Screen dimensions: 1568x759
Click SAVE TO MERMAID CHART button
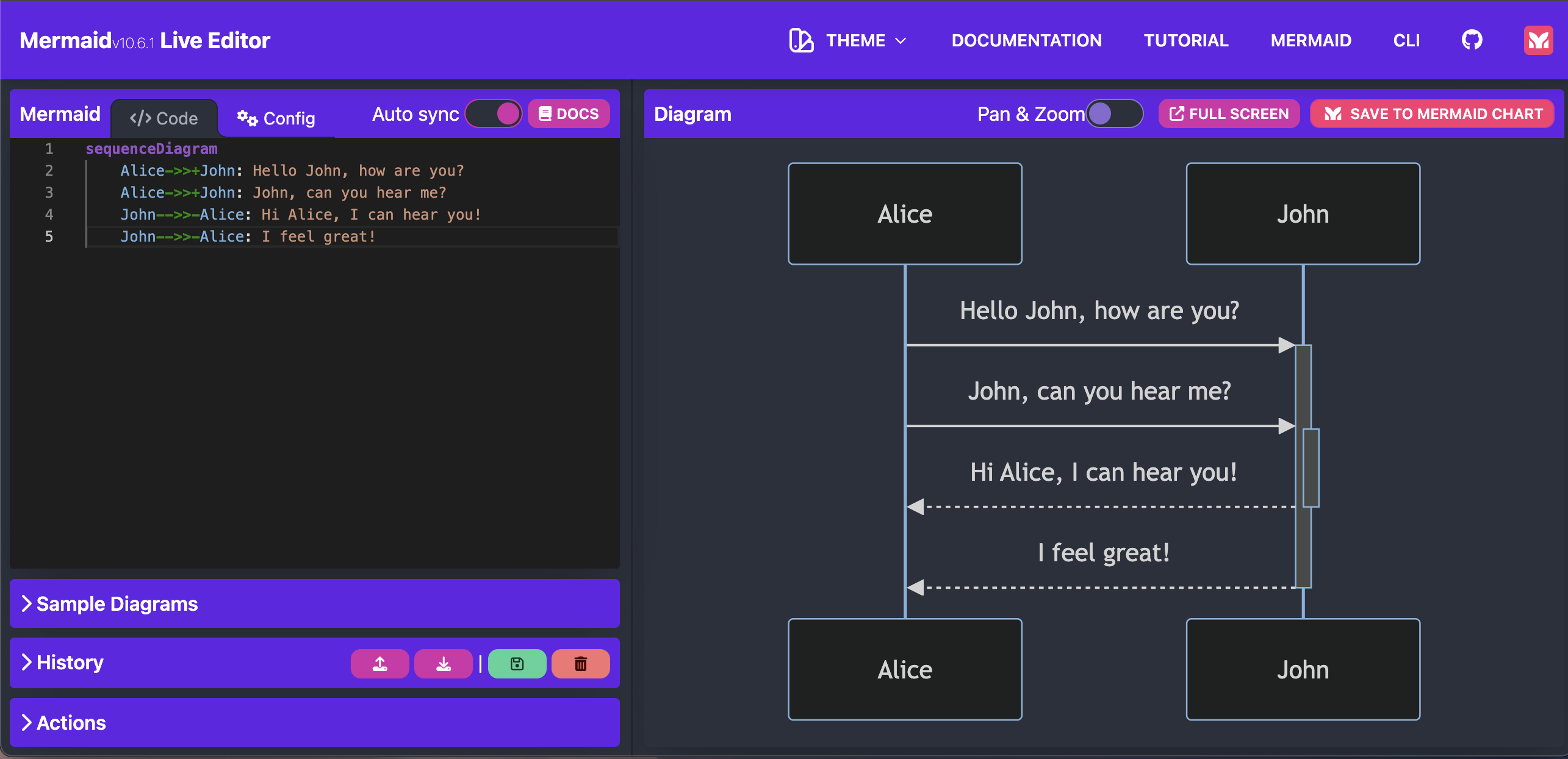pyautogui.click(x=1433, y=113)
